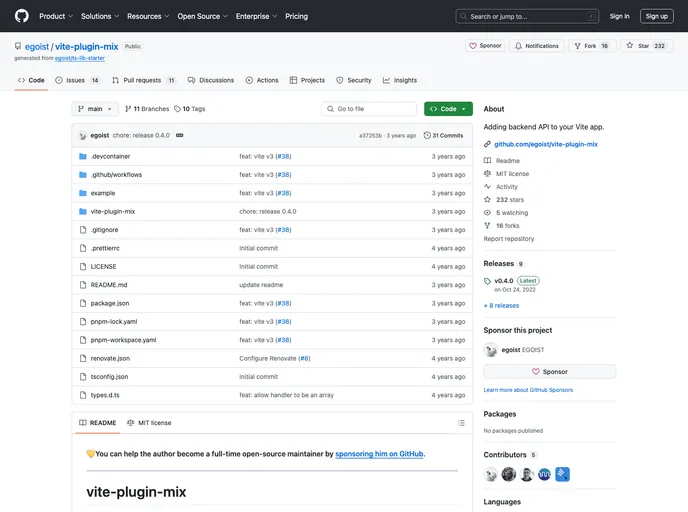Click the Sign up button
The image size is (688, 512).
coord(656,16)
